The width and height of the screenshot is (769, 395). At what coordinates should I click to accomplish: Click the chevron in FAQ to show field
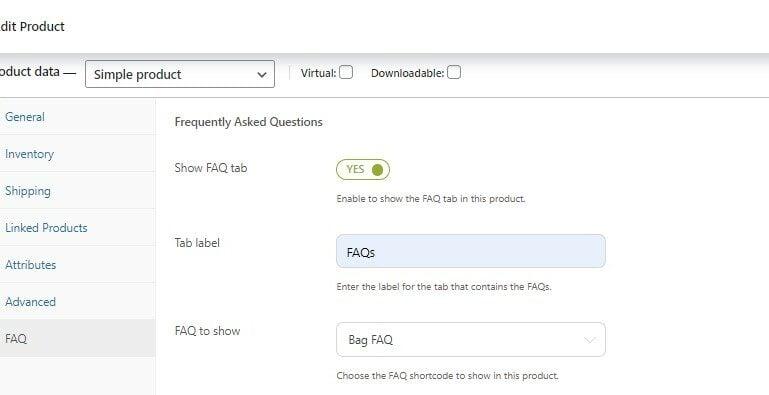590,340
